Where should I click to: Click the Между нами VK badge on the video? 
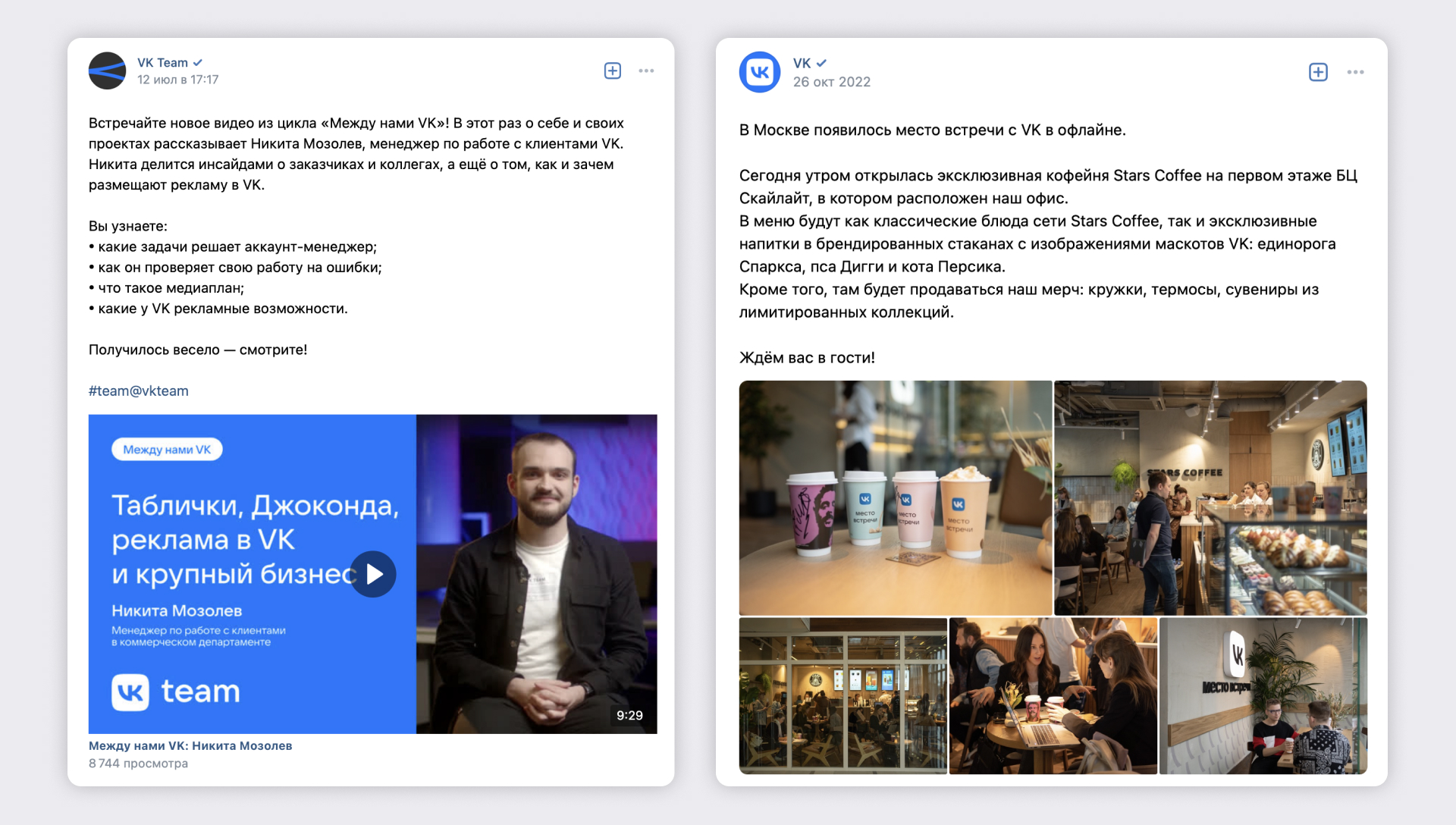tap(167, 450)
